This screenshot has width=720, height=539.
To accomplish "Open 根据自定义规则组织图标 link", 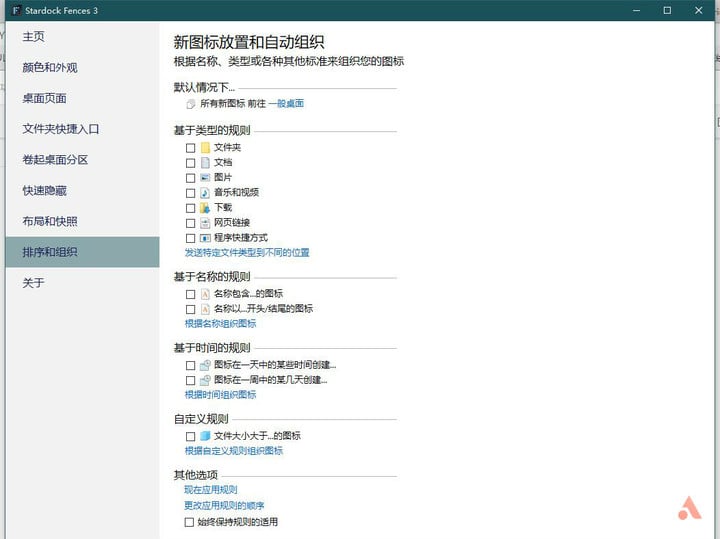I will 234,451.
